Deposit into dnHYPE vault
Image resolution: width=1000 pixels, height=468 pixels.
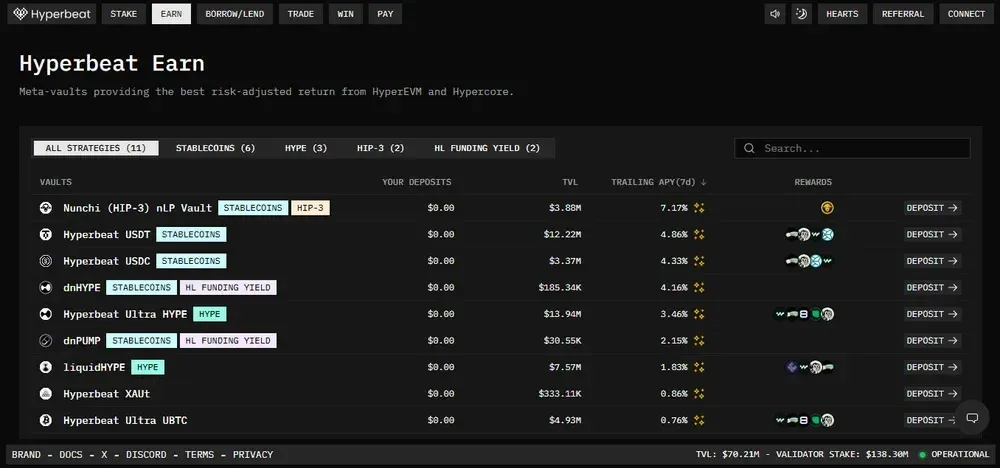click(x=932, y=288)
